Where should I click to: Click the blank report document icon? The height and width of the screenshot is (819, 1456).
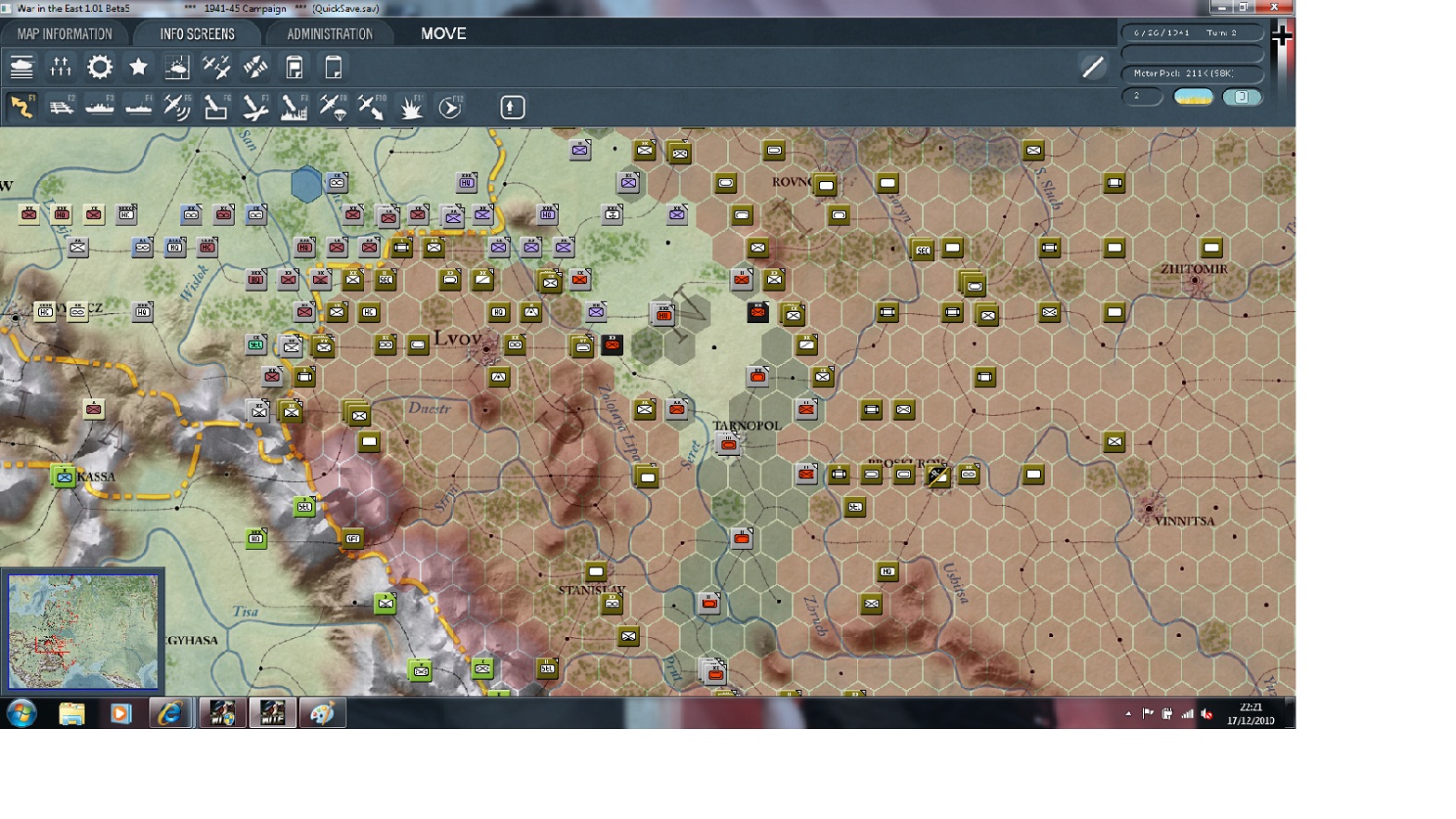pyautogui.click(x=333, y=67)
